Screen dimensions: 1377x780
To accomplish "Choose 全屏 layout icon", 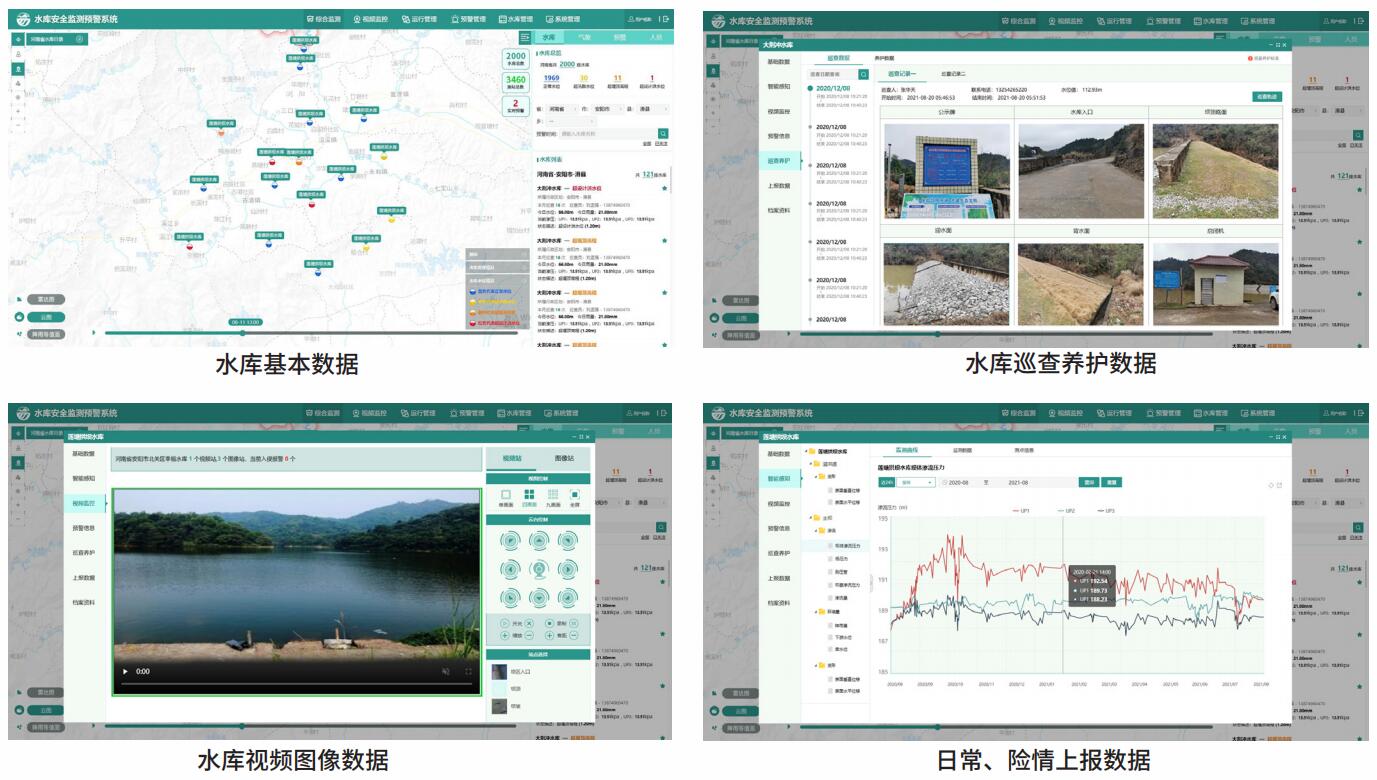I will pos(574,494).
